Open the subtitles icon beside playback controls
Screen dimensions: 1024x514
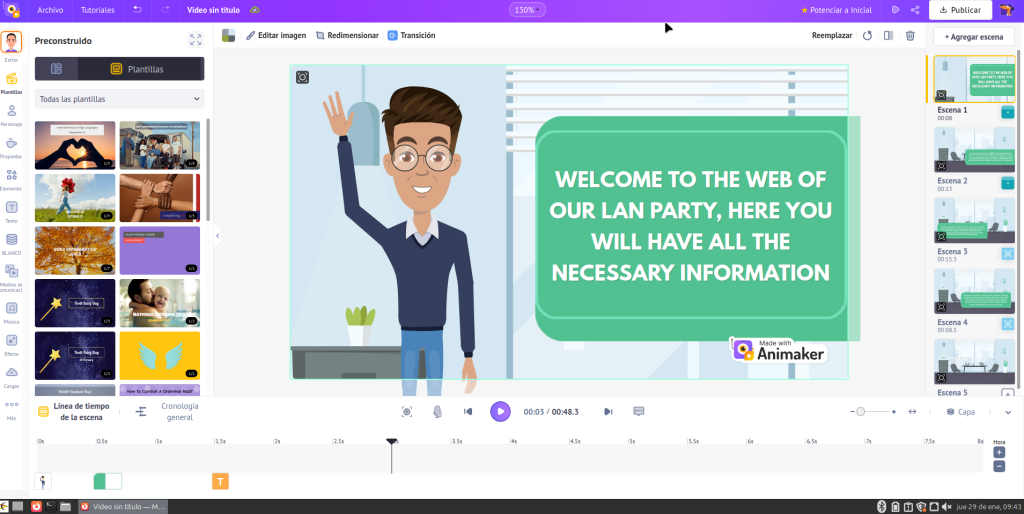[x=639, y=411]
